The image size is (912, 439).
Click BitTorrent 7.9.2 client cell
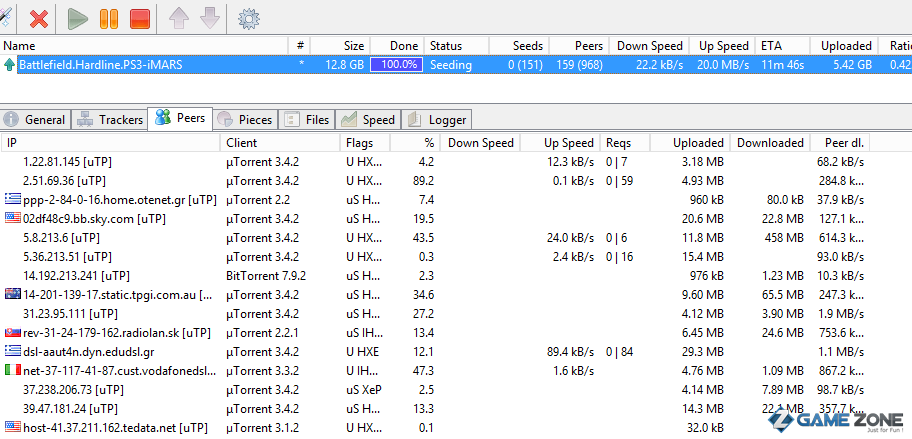click(x=266, y=276)
